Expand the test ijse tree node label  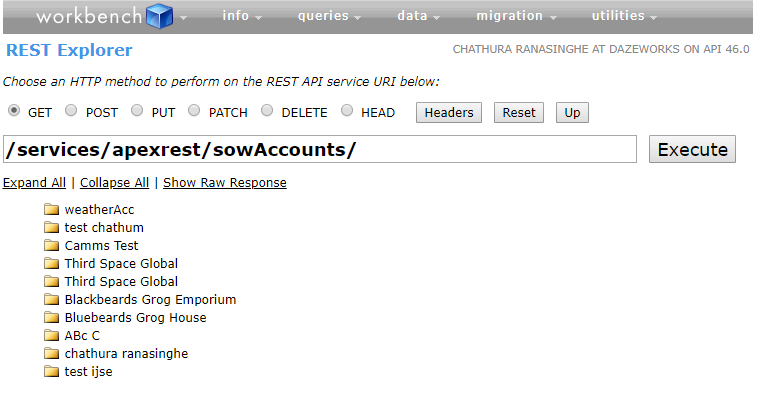click(88, 372)
